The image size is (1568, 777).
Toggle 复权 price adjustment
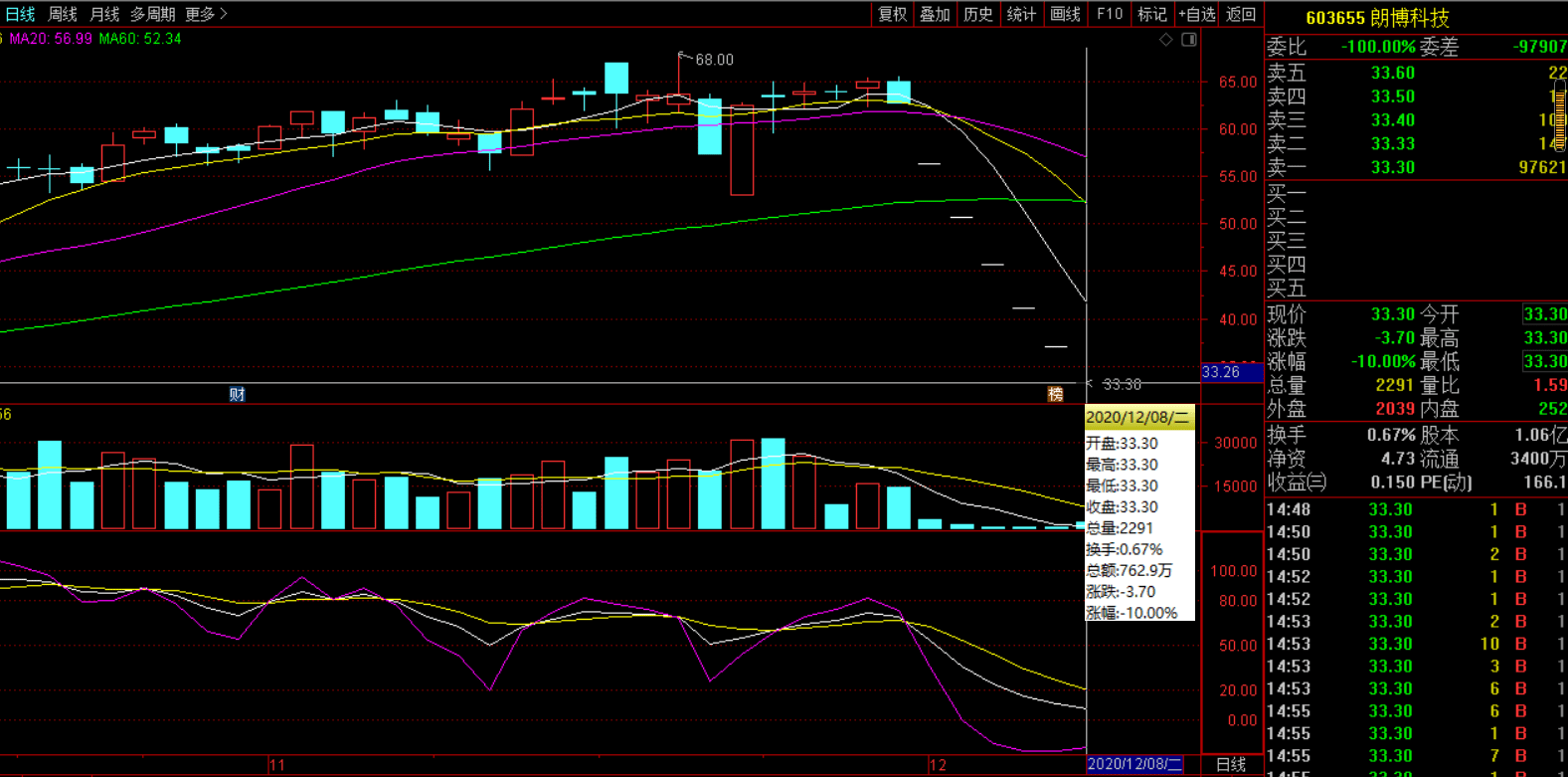pos(892,14)
